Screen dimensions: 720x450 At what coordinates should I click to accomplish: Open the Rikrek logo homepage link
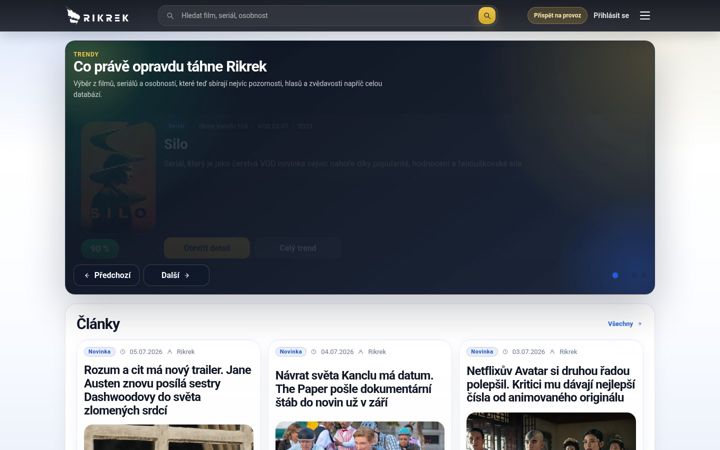click(x=97, y=16)
